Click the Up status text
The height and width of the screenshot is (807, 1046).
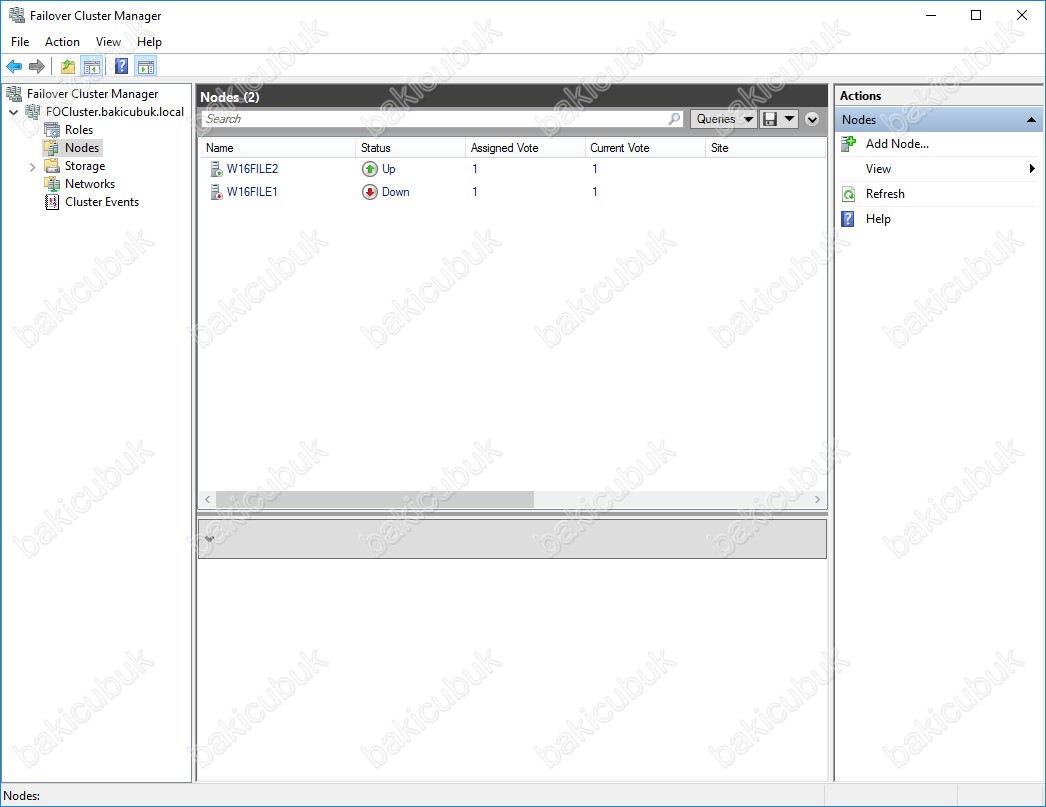coord(389,169)
